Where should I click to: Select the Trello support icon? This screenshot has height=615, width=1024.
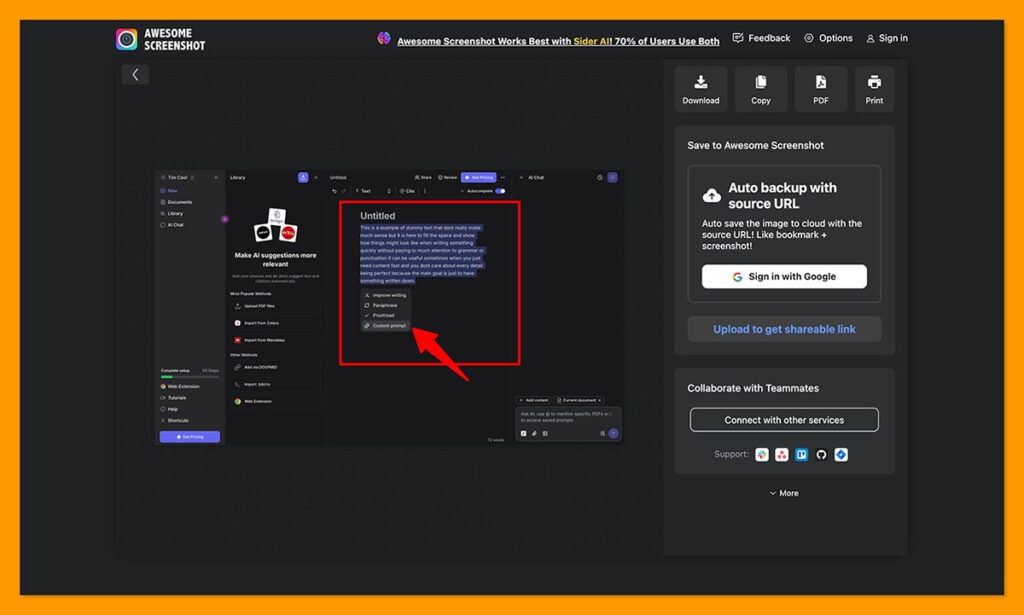[801, 454]
